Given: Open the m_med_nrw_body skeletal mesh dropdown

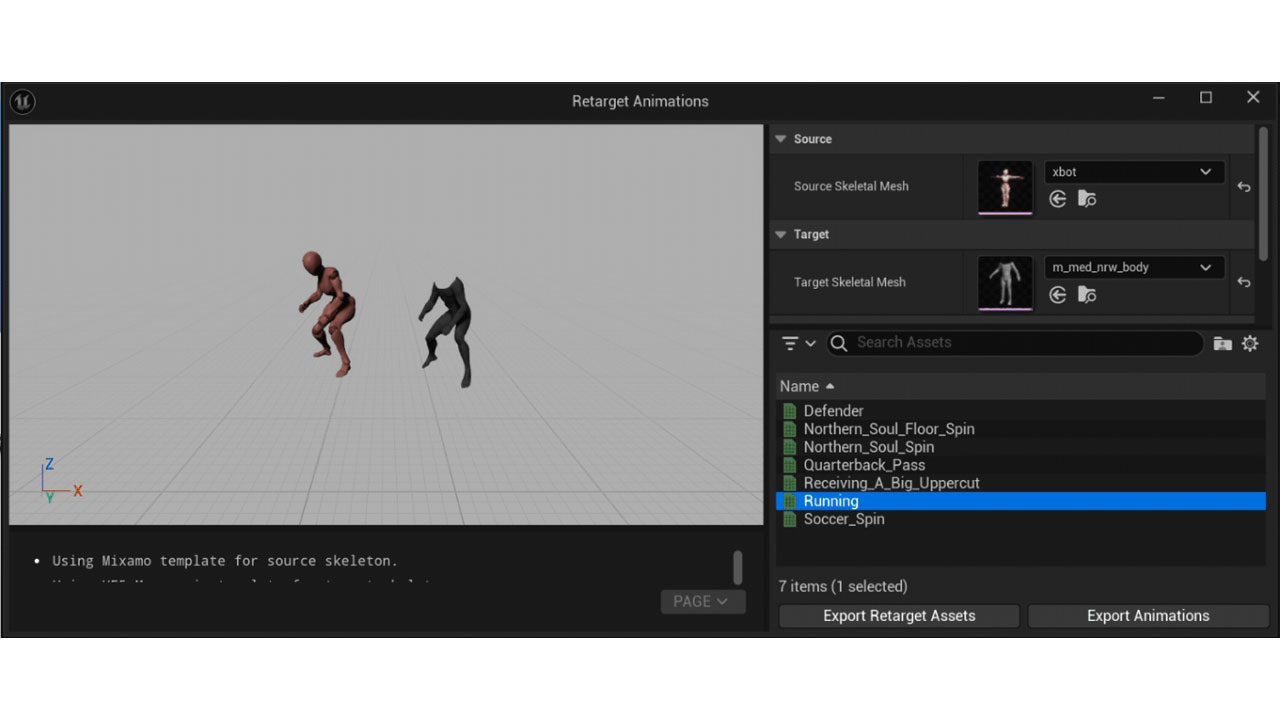Looking at the screenshot, I should pyautogui.click(x=1206, y=267).
